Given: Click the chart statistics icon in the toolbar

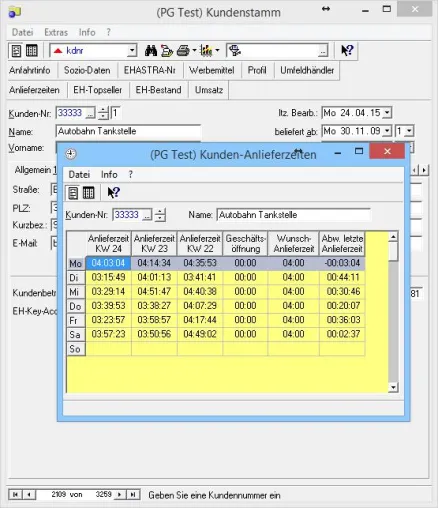Looking at the screenshot, I should point(206,51).
